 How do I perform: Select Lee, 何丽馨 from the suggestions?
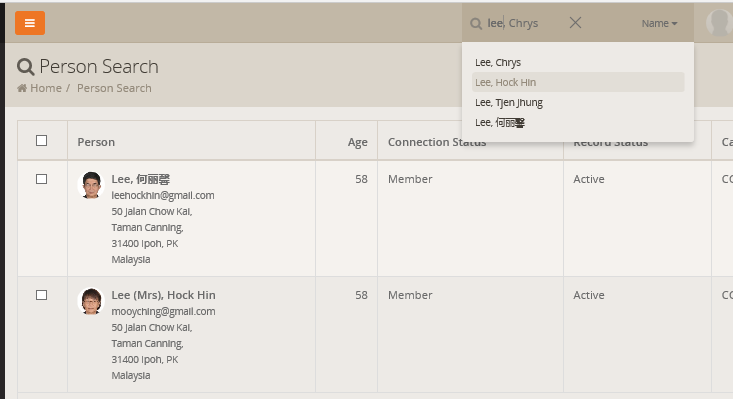578,122
